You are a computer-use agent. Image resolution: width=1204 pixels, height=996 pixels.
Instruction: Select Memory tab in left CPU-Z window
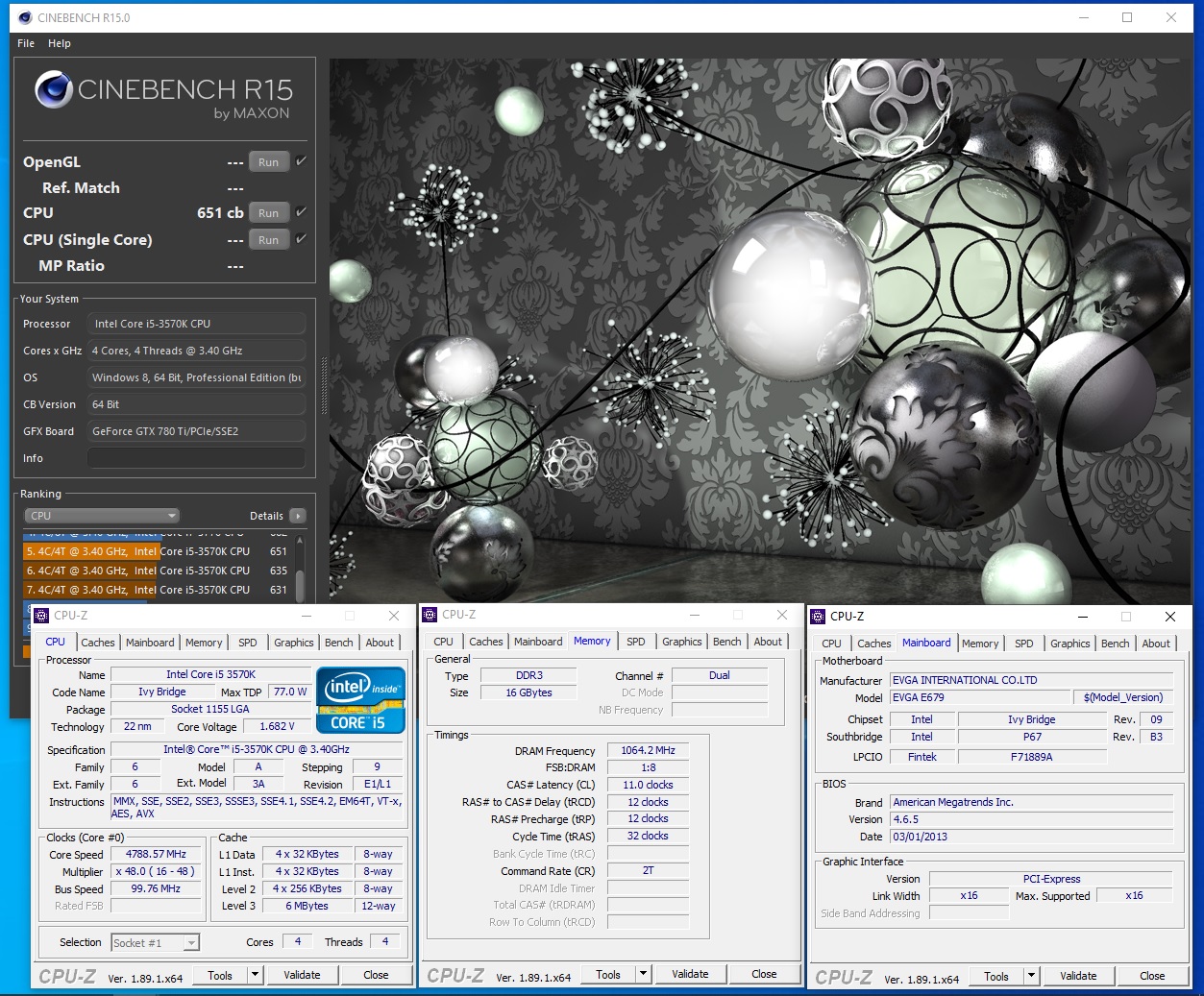[204, 643]
